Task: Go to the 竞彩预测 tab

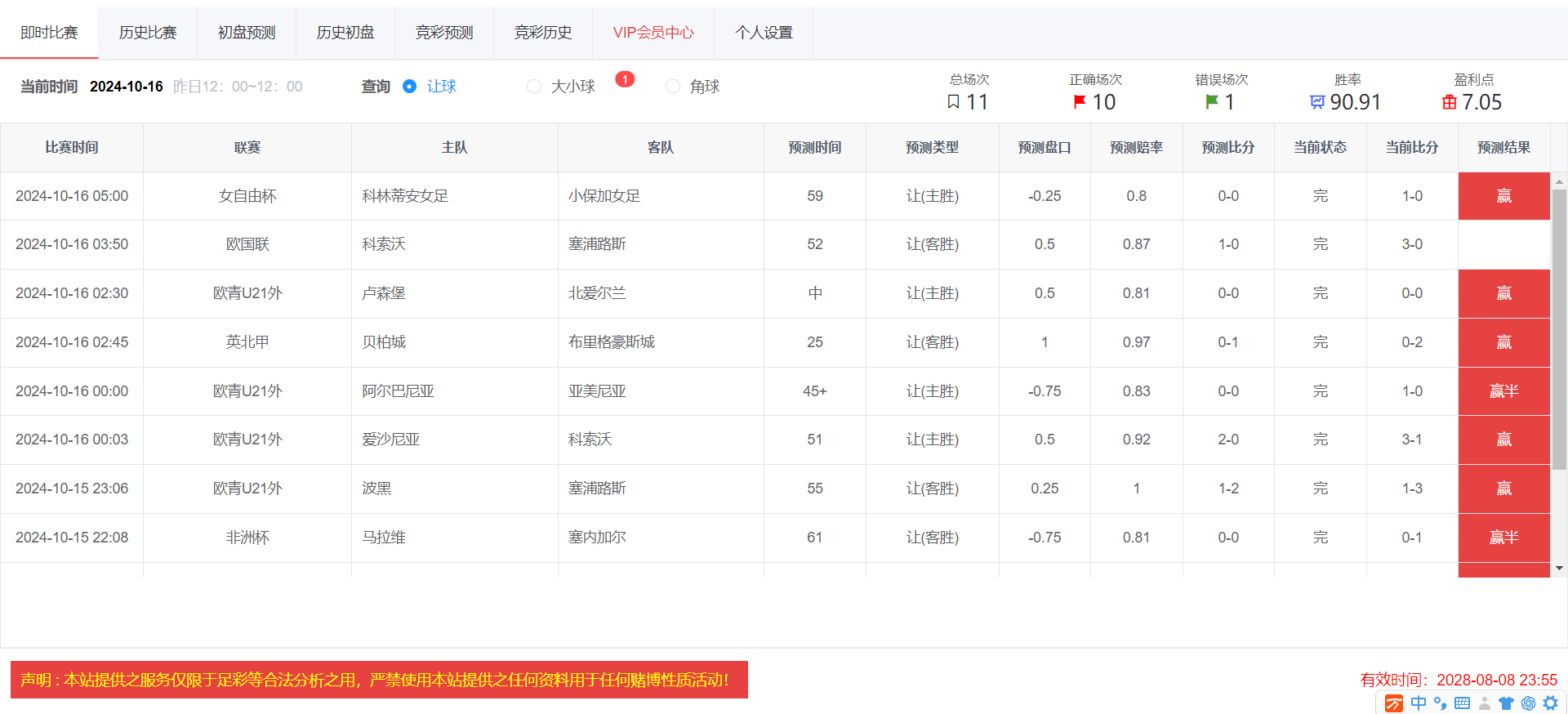Action: tap(444, 33)
